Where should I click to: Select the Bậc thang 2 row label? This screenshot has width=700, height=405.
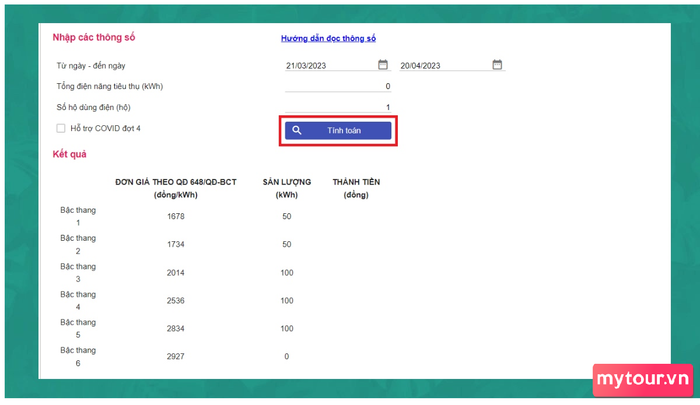(78, 244)
